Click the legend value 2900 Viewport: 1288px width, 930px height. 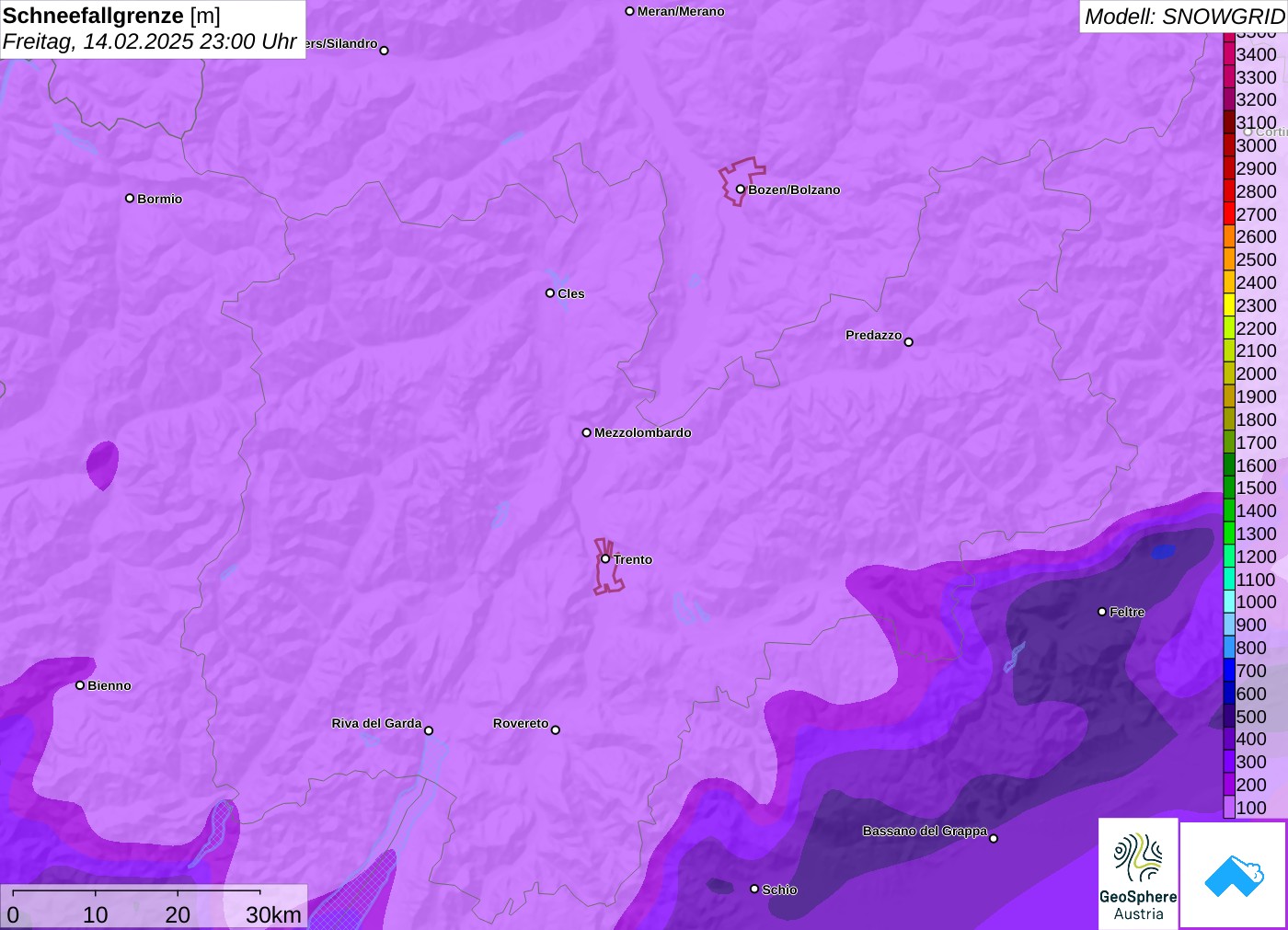[x=1256, y=168]
